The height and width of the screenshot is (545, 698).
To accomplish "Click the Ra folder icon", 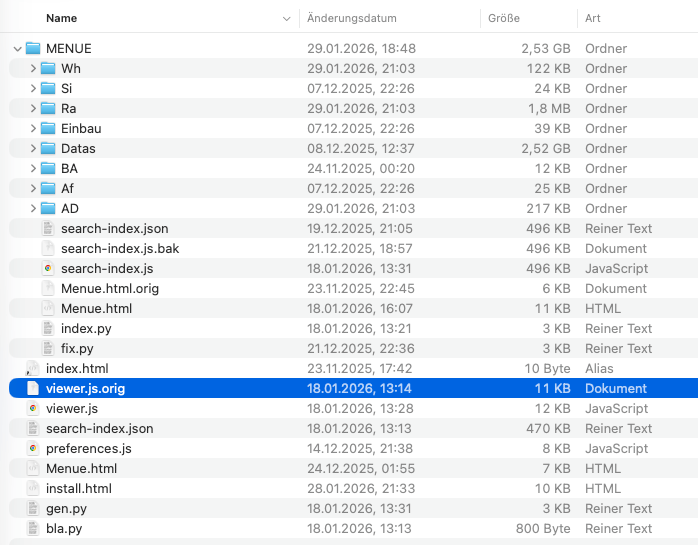I will [x=48, y=108].
